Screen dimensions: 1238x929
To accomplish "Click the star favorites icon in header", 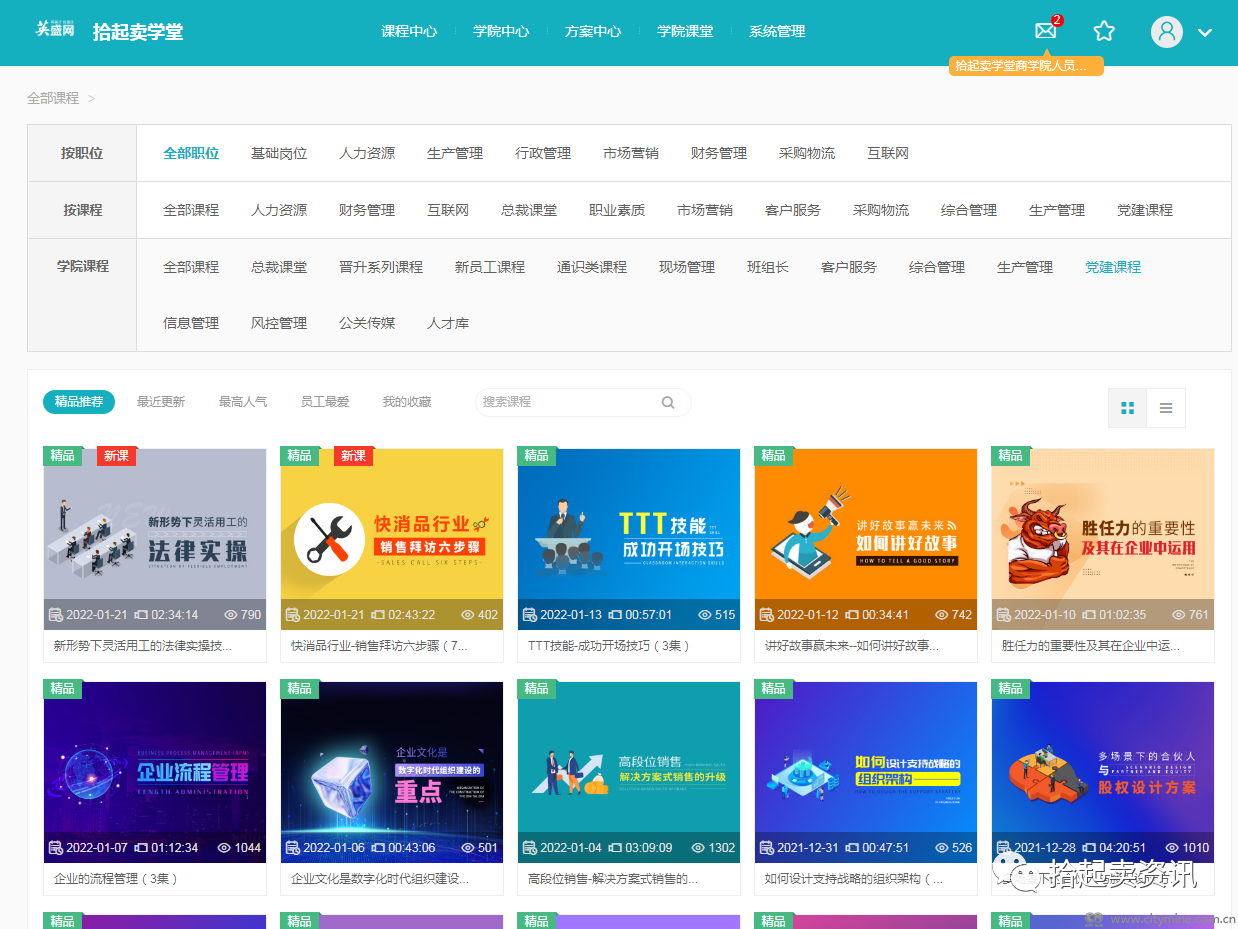I will (1104, 31).
